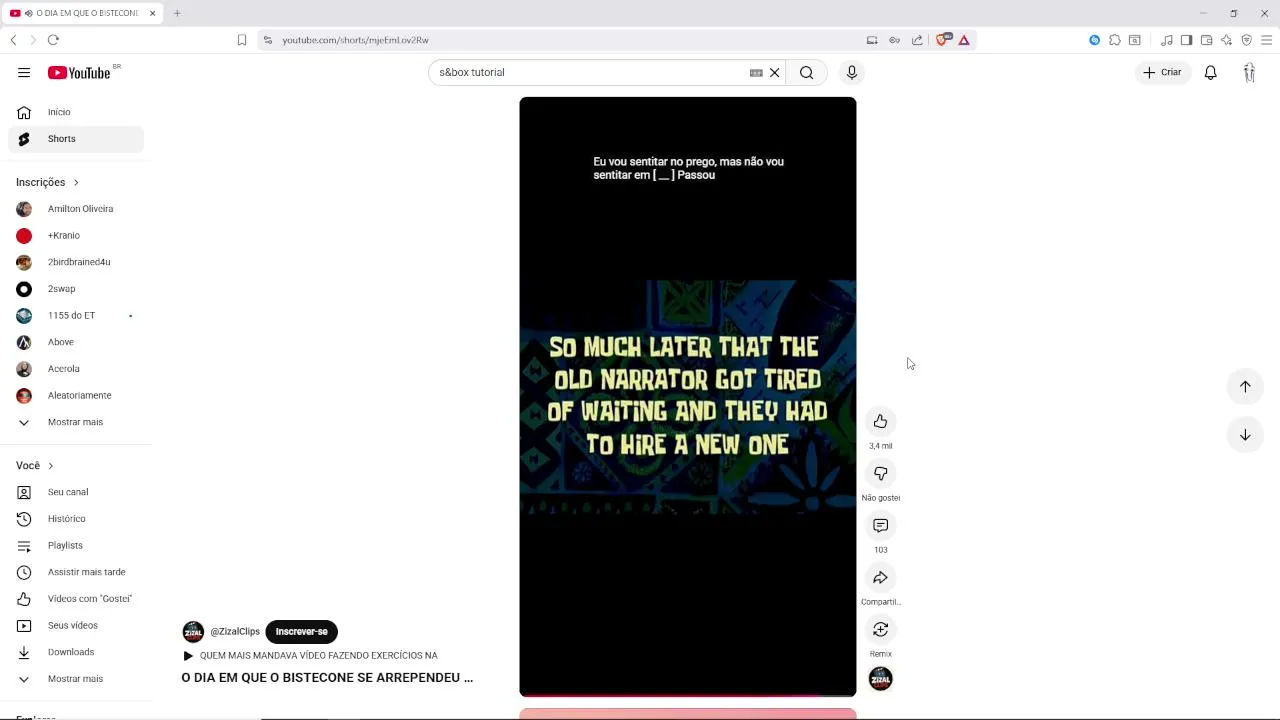This screenshot has width=1280, height=720.
Task: Expand the Inscrições section
Action: click(47, 182)
